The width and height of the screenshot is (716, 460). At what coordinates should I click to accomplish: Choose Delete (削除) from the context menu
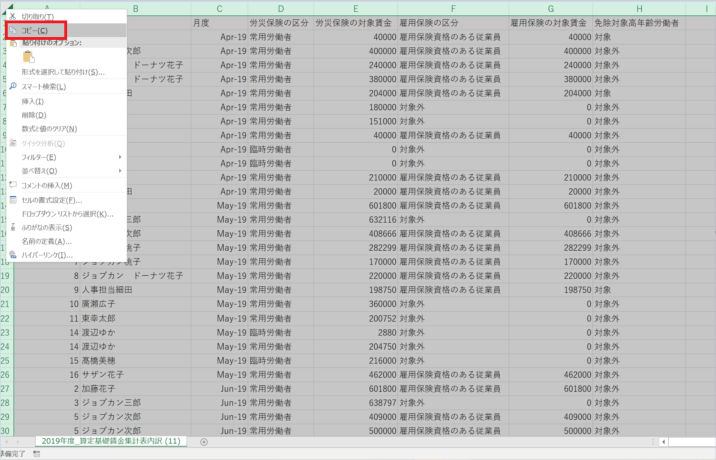coord(67,115)
